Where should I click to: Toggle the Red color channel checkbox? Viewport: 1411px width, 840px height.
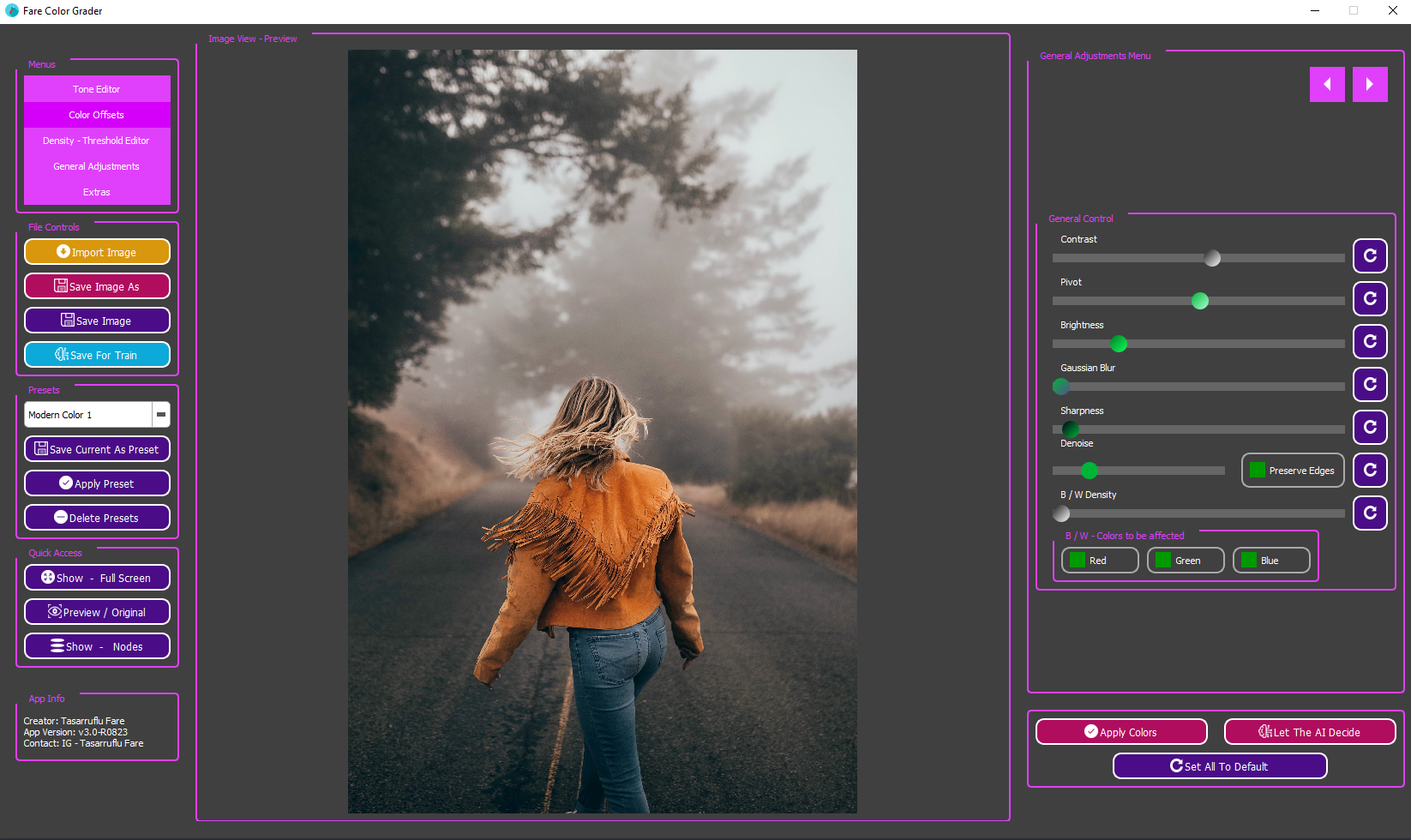click(1078, 561)
